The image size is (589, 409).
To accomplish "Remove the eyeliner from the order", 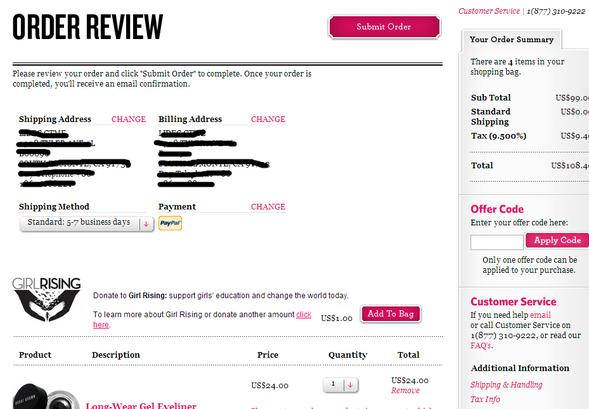I will (x=405, y=391).
